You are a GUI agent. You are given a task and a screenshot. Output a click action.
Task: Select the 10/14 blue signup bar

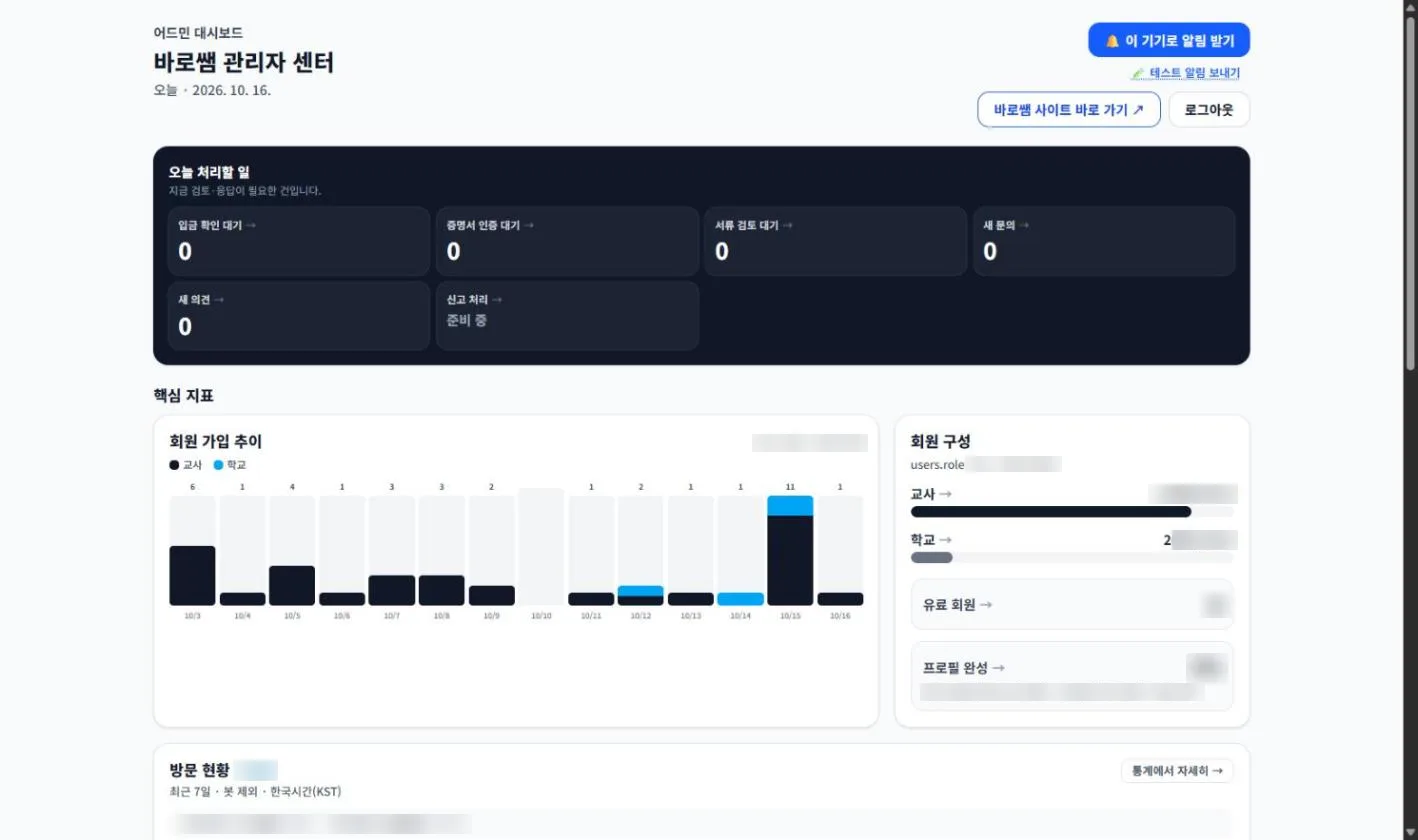741,599
